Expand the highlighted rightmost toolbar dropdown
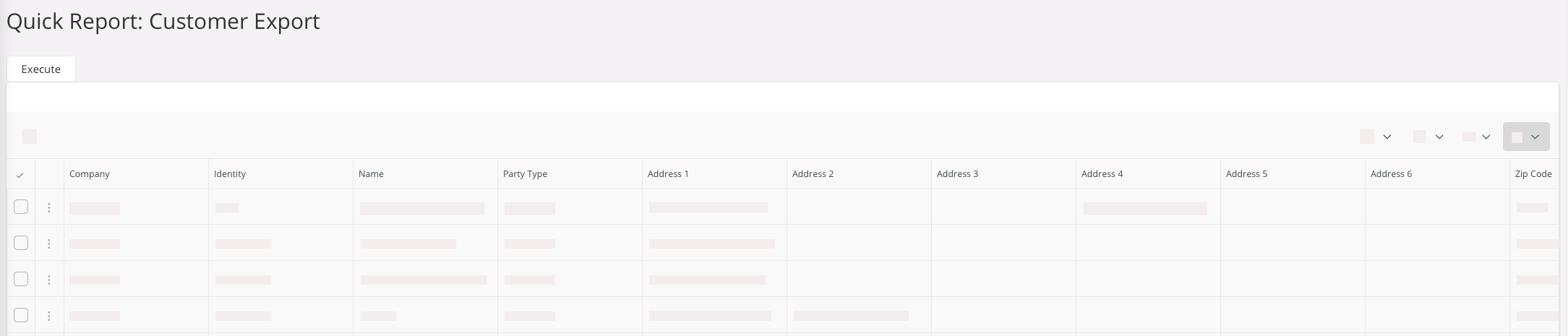1568x336 pixels. (1525, 137)
